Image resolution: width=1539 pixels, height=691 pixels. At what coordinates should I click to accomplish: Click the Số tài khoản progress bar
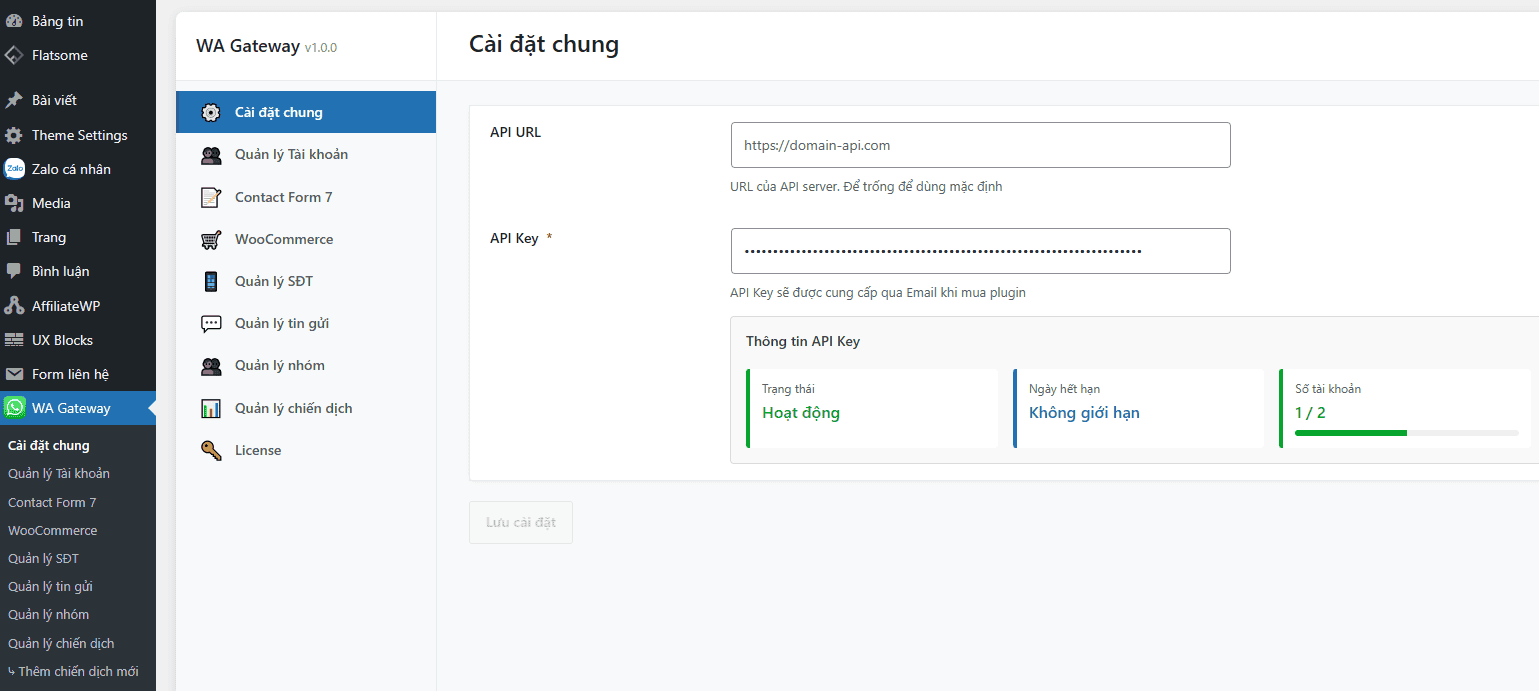(x=1406, y=433)
